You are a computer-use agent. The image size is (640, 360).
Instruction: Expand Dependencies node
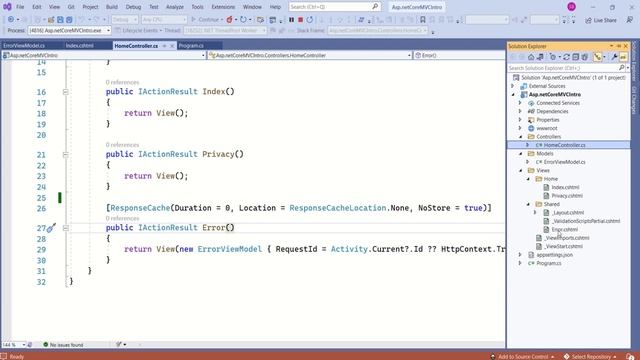(520, 111)
